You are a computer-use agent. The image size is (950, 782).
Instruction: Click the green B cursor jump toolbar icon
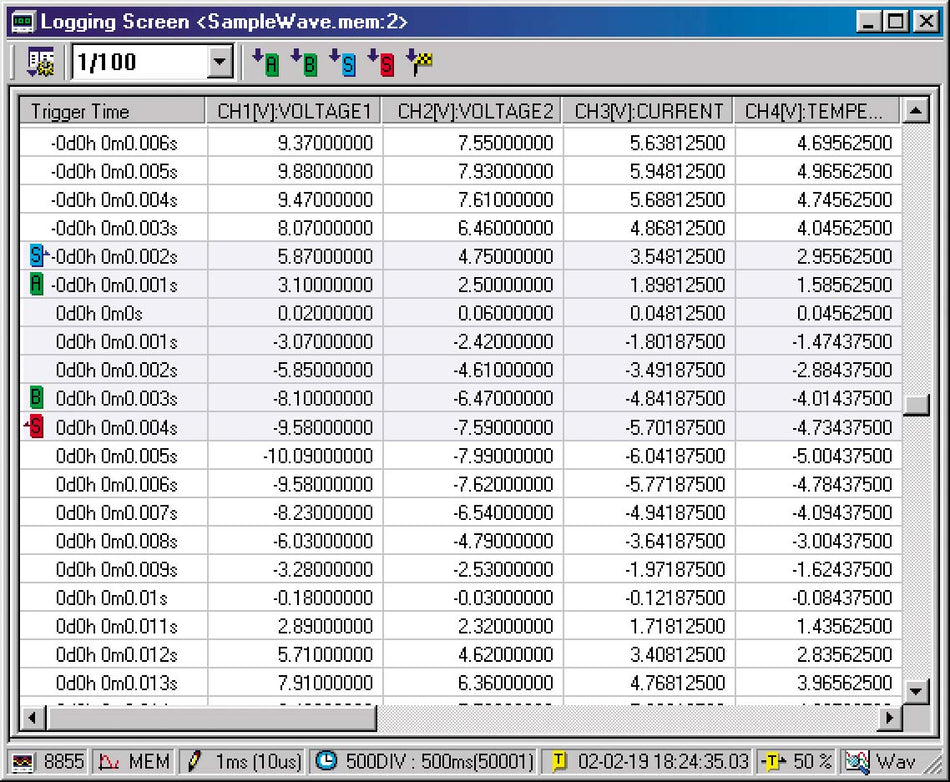tap(304, 62)
